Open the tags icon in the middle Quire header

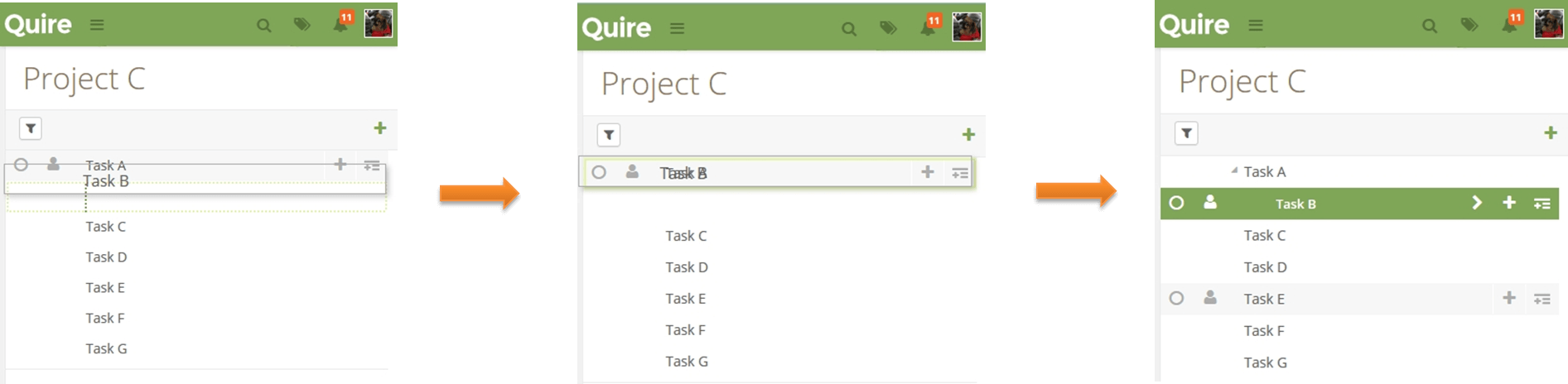point(888,28)
